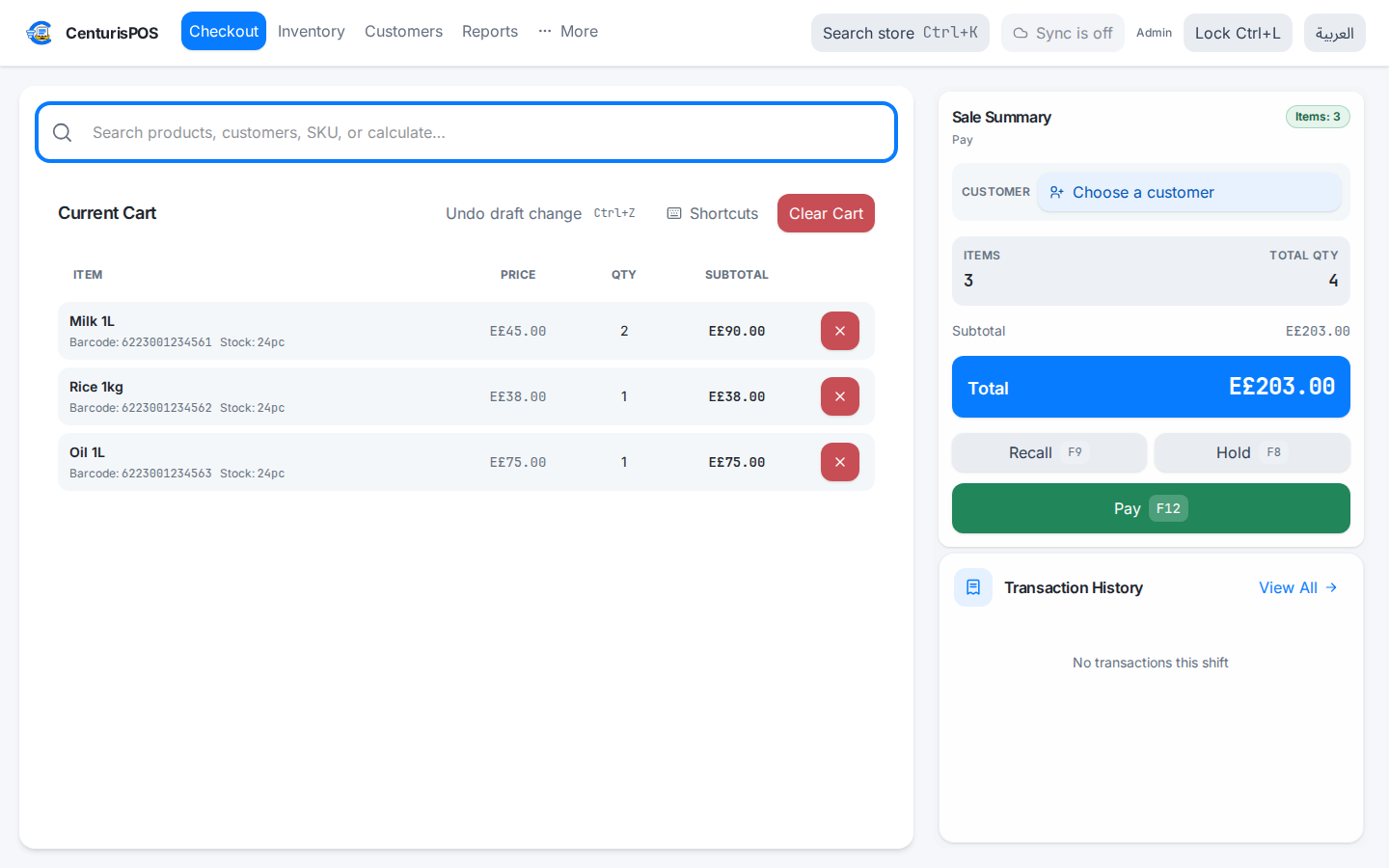Click the blue Total E£203.00 panel
Screen dimensions: 1389x868
coord(1151,387)
